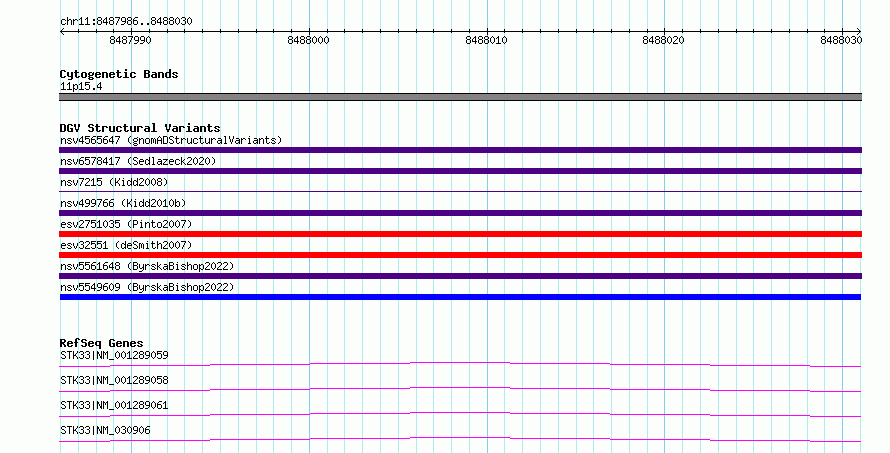This screenshot has height=453, width=890.
Task: Click magenta gene line under STK33|NM_001289059
Action: [460, 364]
